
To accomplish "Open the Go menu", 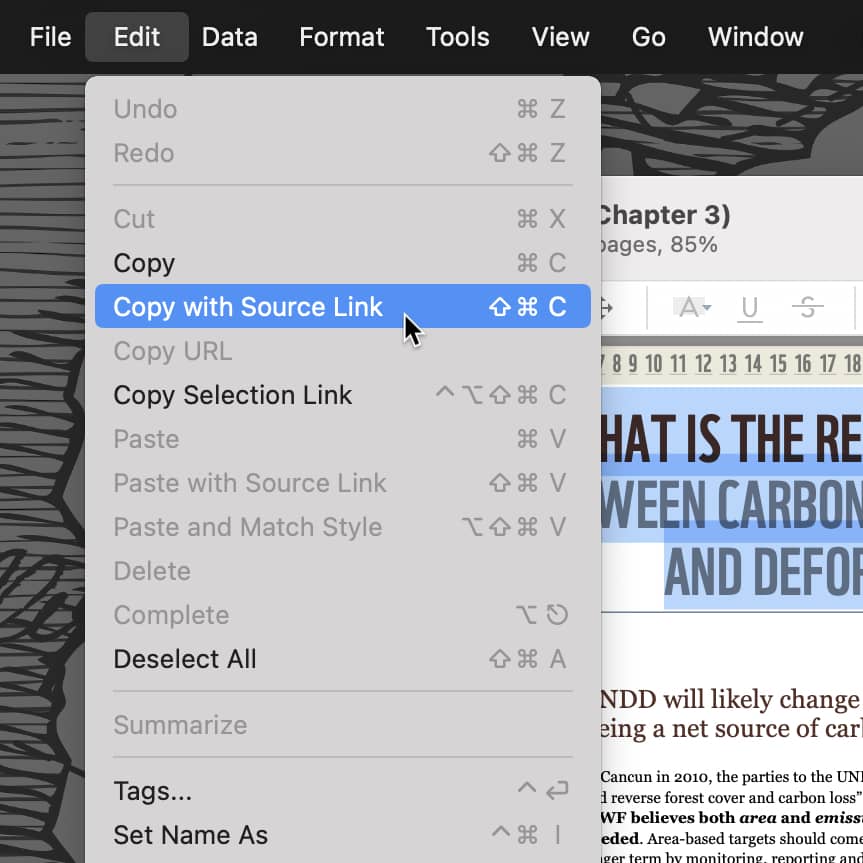I will 648,37.
